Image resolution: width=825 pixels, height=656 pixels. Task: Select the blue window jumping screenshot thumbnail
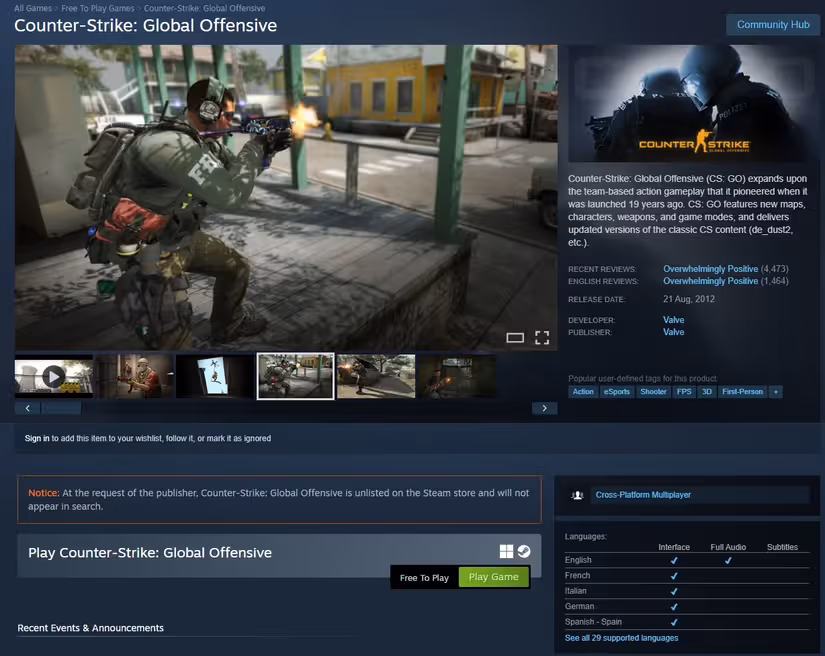215,376
